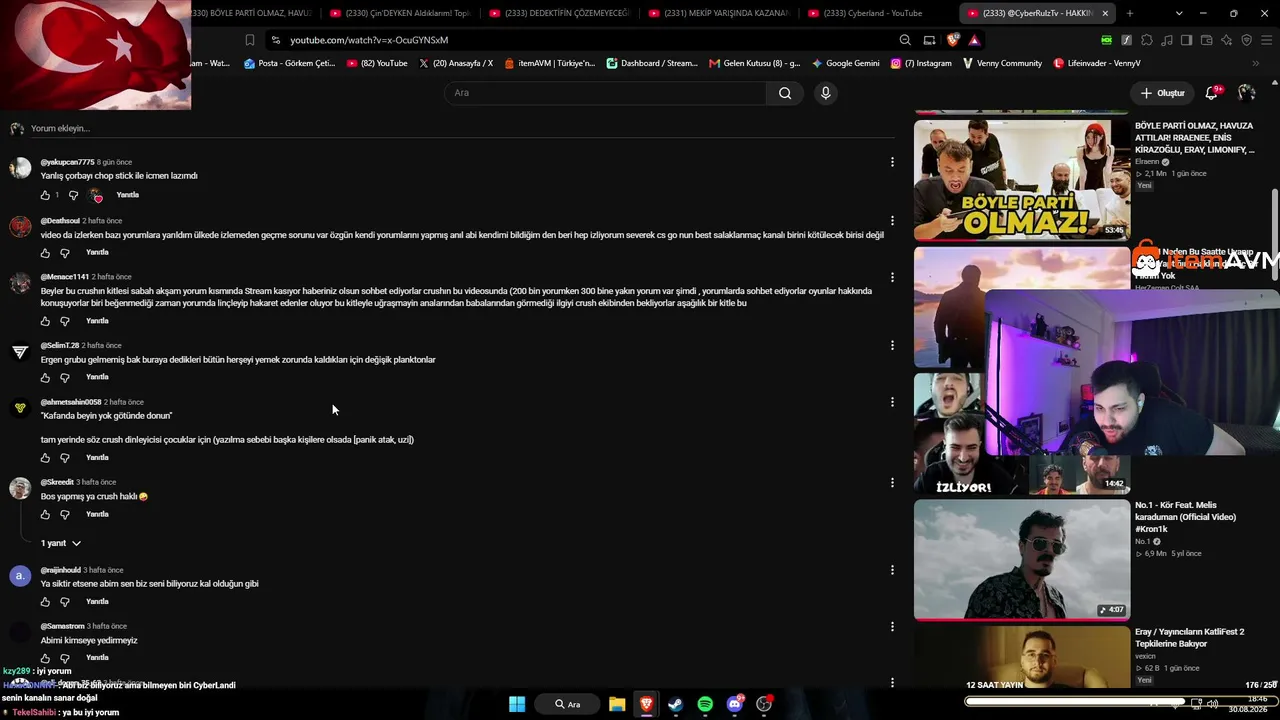Open the browser extensions puzzle icon
The height and width of the screenshot is (720, 1280).
click(1146, 40)
